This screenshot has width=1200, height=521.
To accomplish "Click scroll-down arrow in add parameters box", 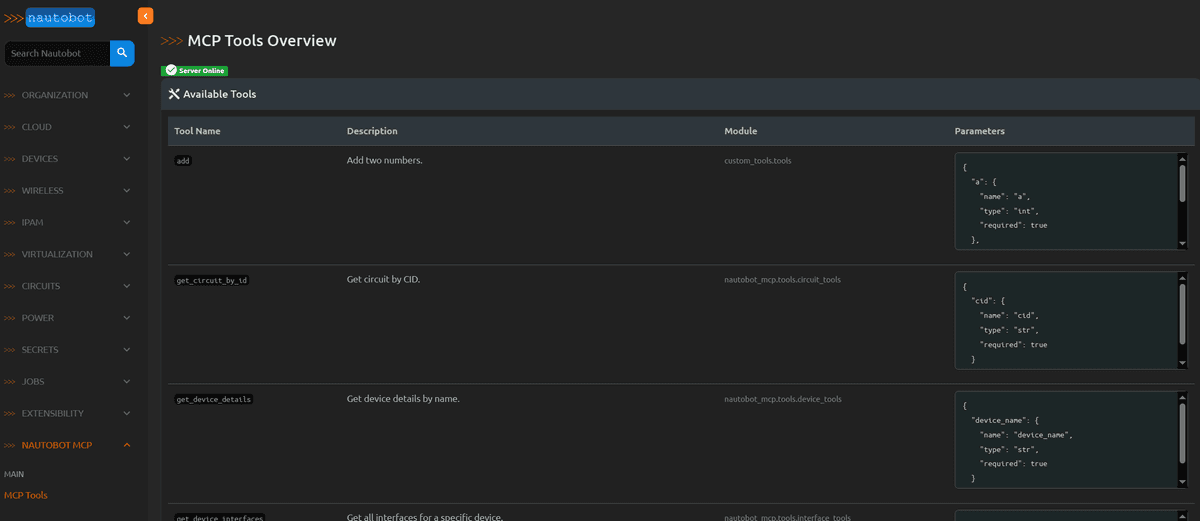I will (1182, 243).
